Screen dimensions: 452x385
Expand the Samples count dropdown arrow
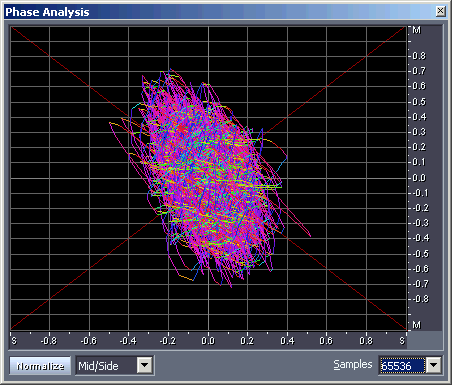[x=434, y=365]
